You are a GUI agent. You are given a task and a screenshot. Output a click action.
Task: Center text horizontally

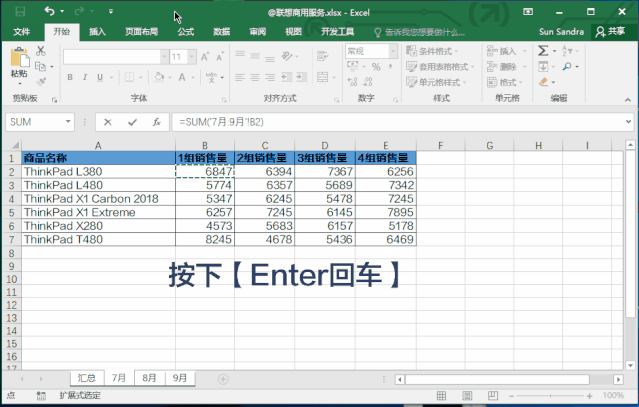pyautogui.click(x=255, y=77)
